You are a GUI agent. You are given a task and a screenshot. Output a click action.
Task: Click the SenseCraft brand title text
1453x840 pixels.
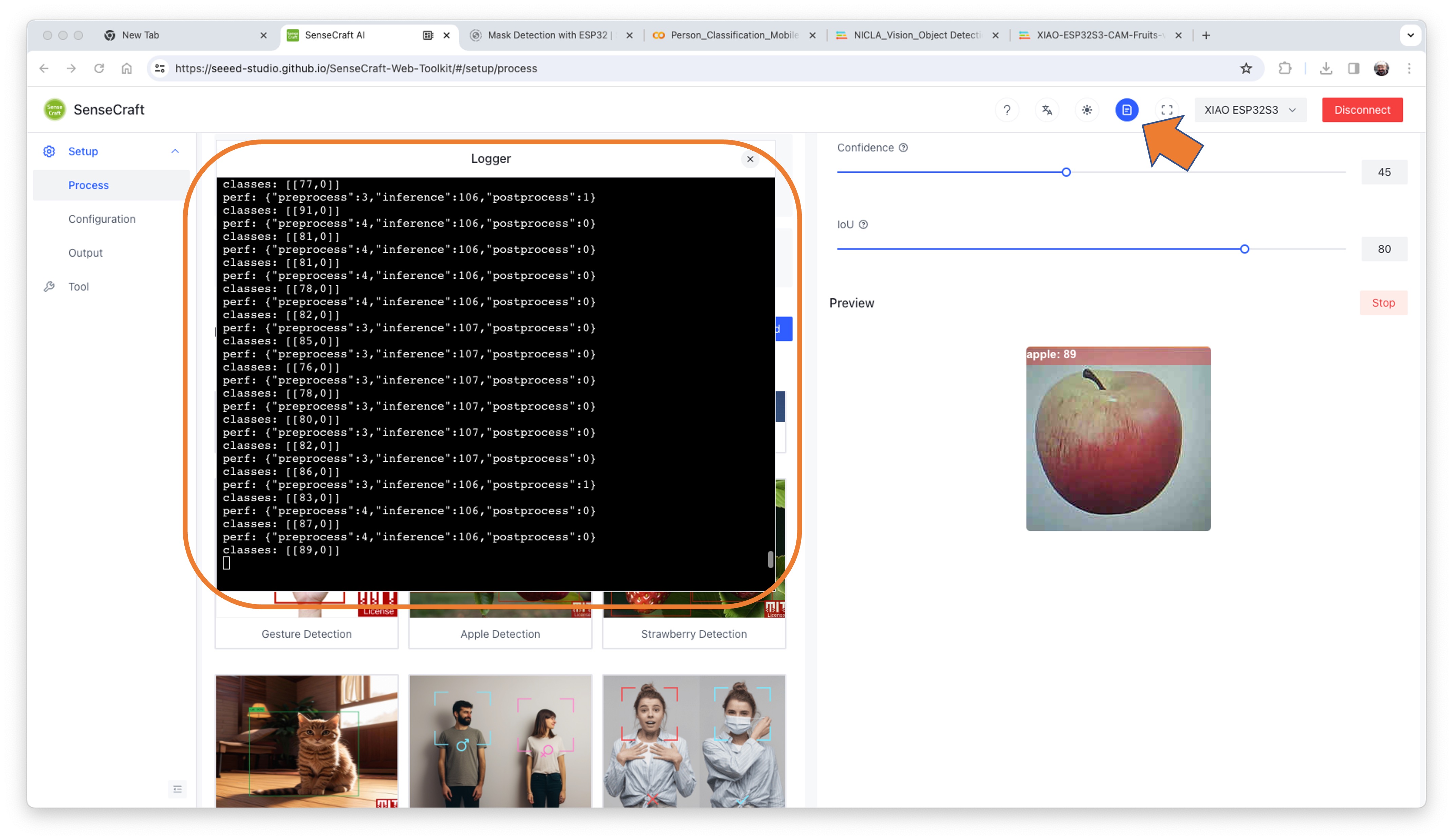click(x=109, y=110)
